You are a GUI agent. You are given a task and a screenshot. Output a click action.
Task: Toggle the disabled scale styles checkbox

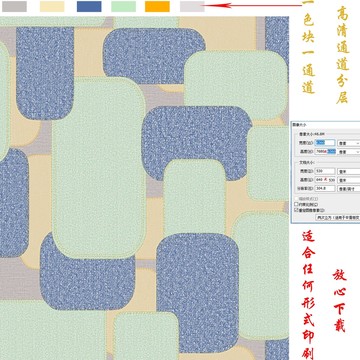(x=296, y=199)
